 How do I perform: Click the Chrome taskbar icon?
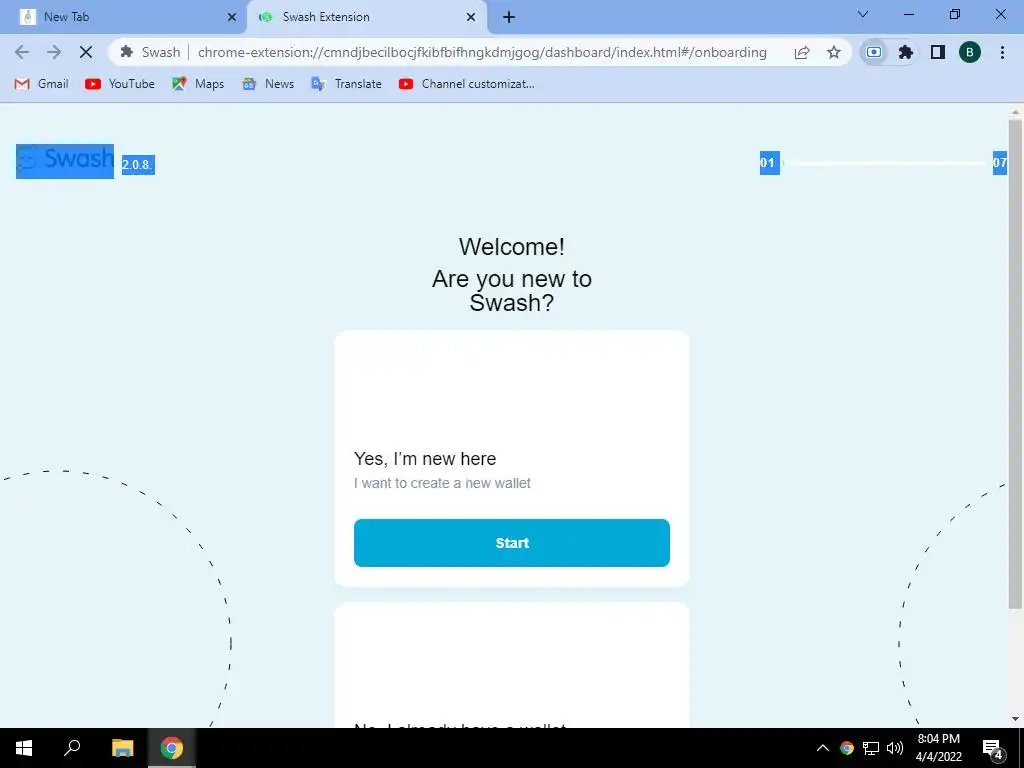(172, 748)
